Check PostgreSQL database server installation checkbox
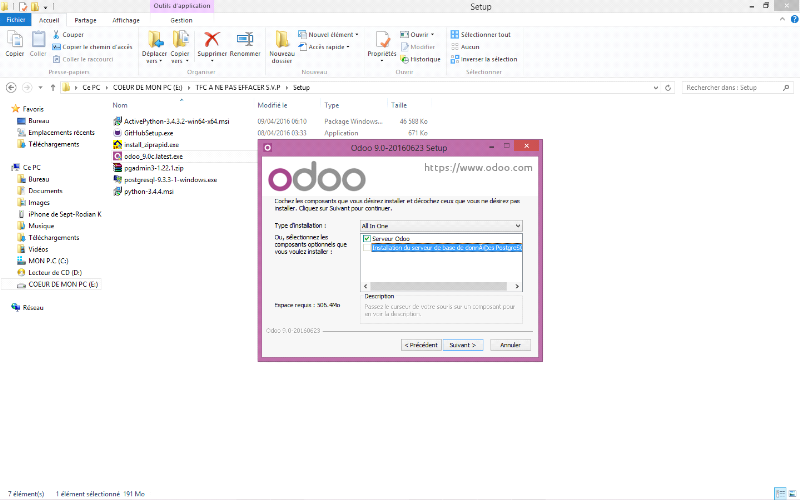The width and height of the screenshot is (800, 500). (x=366, y=248)
